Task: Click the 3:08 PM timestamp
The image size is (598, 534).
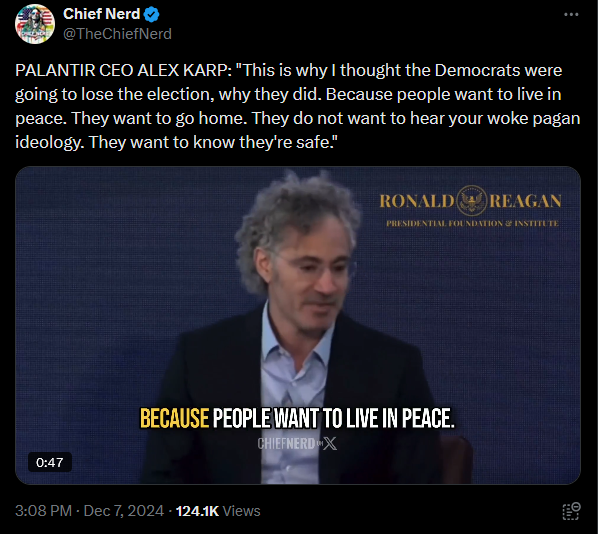Action: point(43,511)
